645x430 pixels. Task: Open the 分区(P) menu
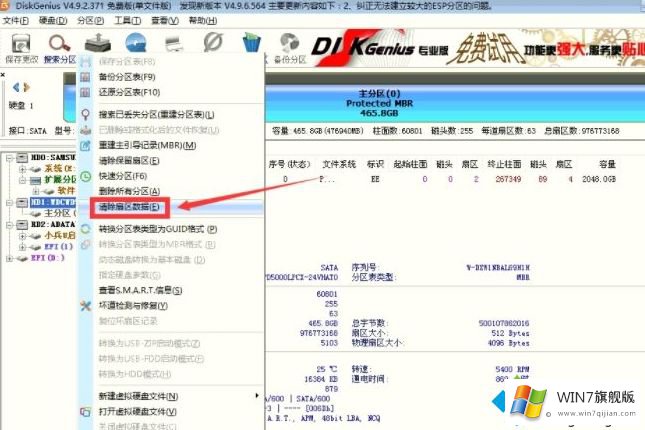pyautogui.click(x=90, y=21)
